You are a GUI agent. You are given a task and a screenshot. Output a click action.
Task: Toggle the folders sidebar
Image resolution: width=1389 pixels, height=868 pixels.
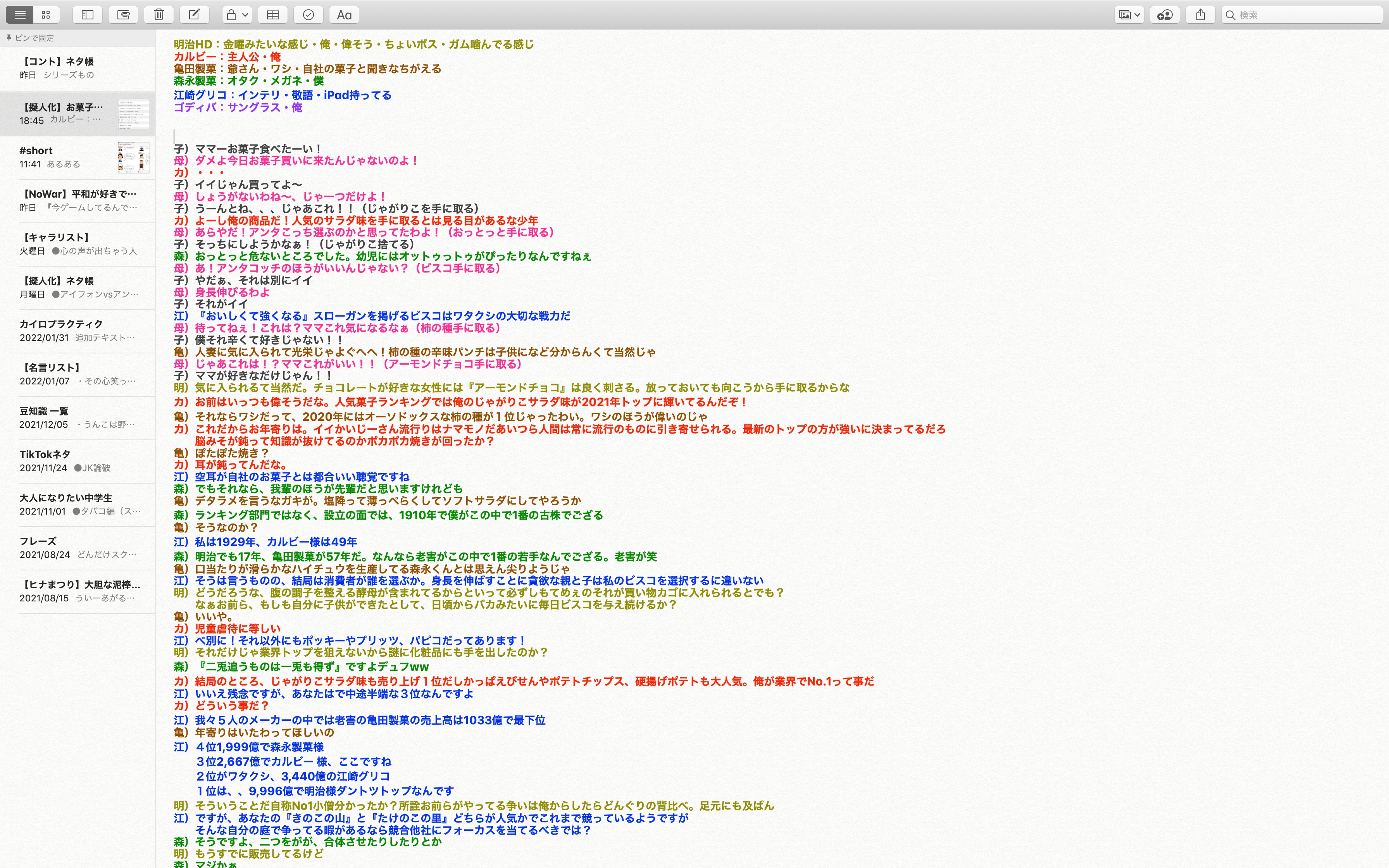[x=88, y=15]
